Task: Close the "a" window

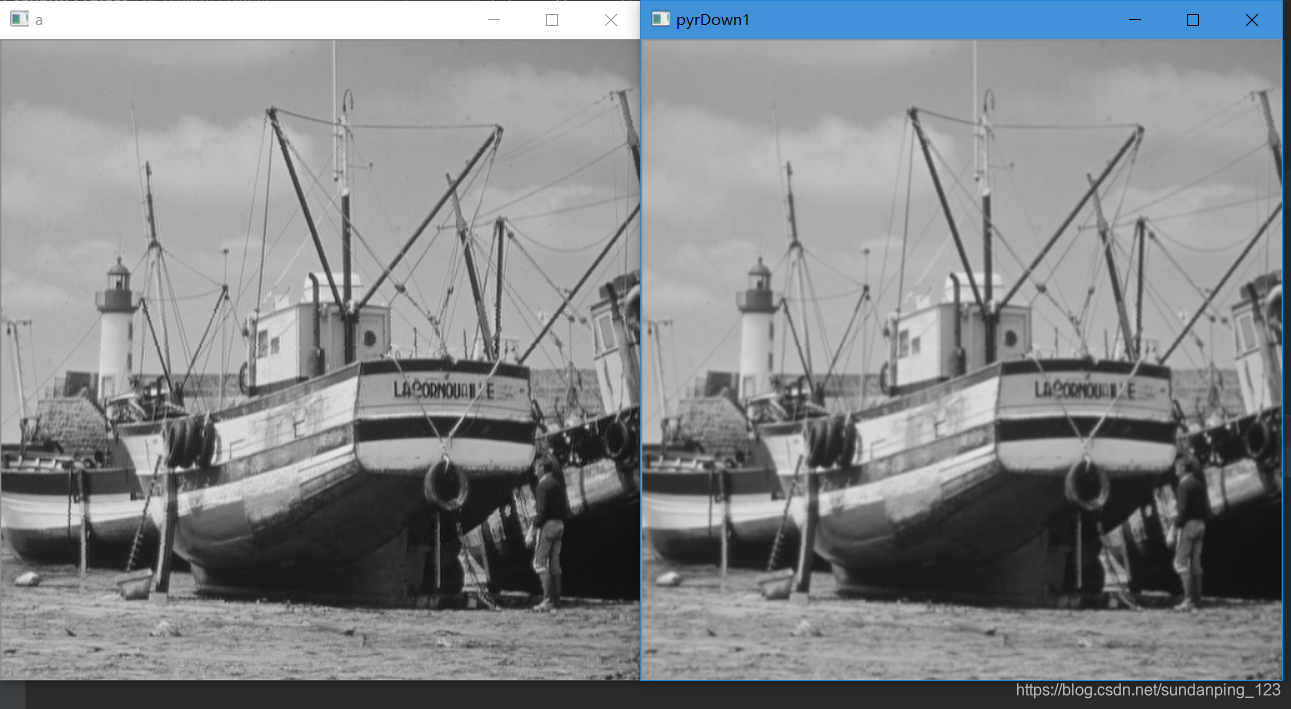Action: [x=611, y=20]
